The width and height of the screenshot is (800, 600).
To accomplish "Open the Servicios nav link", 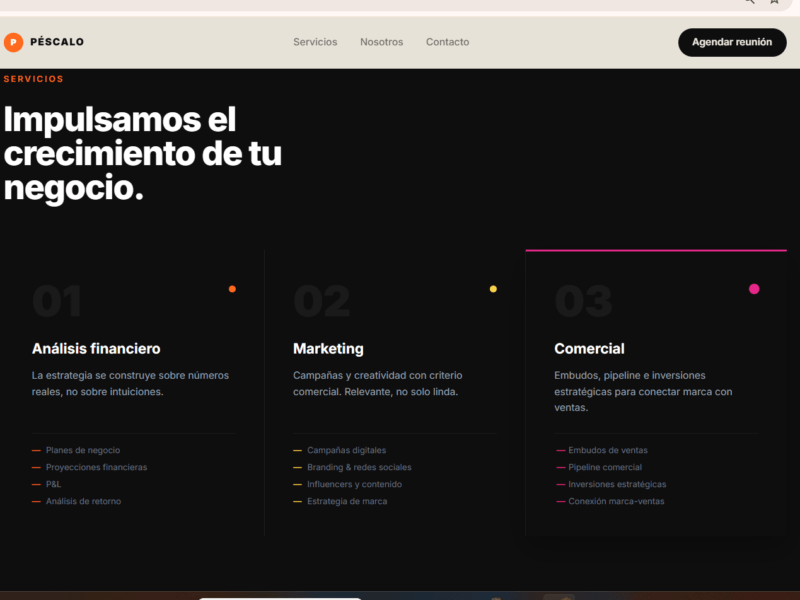I will 315,42.
